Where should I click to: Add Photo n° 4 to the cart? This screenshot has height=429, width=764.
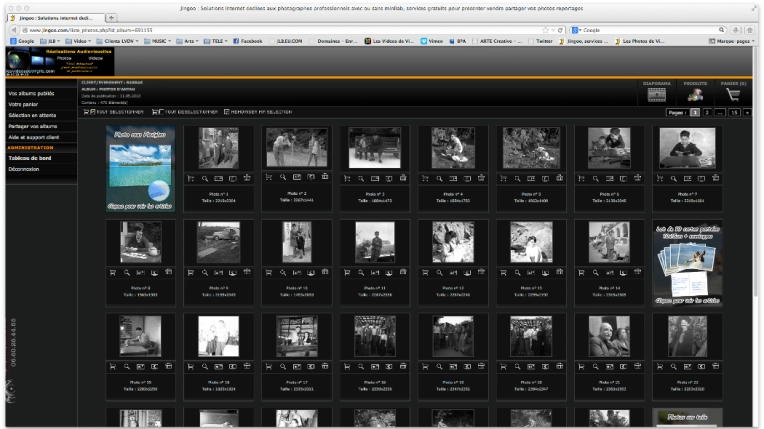coord(425,179)
